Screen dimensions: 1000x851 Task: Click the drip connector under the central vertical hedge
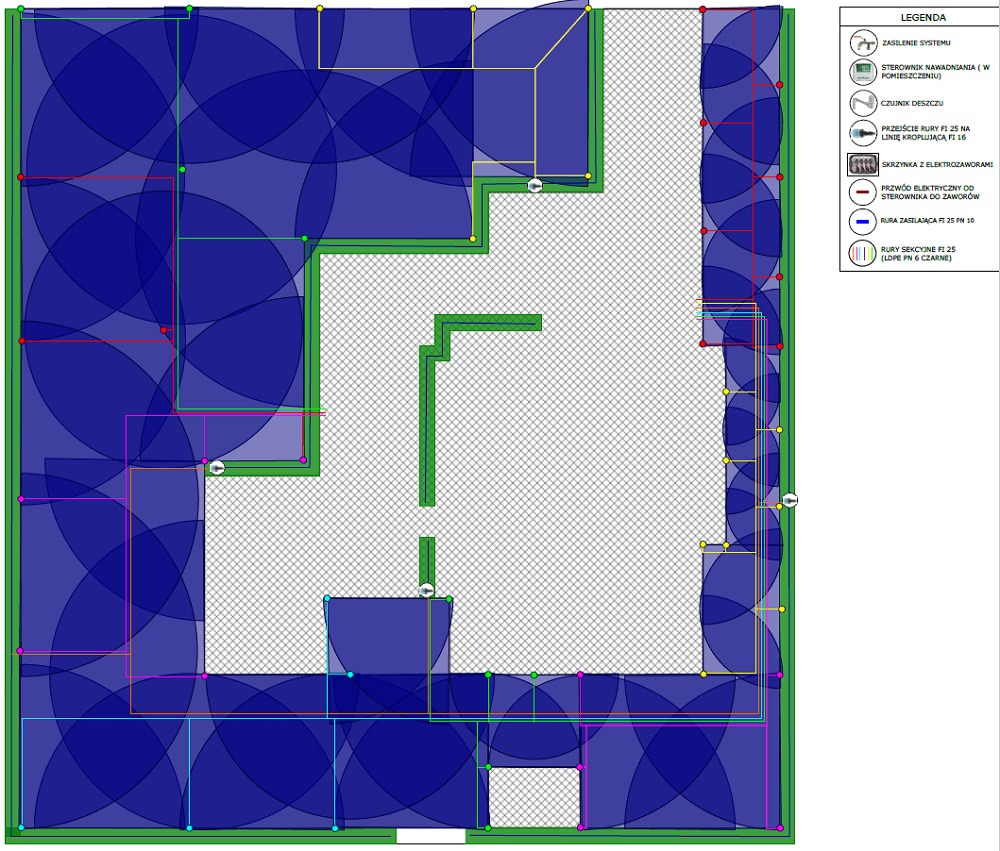427,590
